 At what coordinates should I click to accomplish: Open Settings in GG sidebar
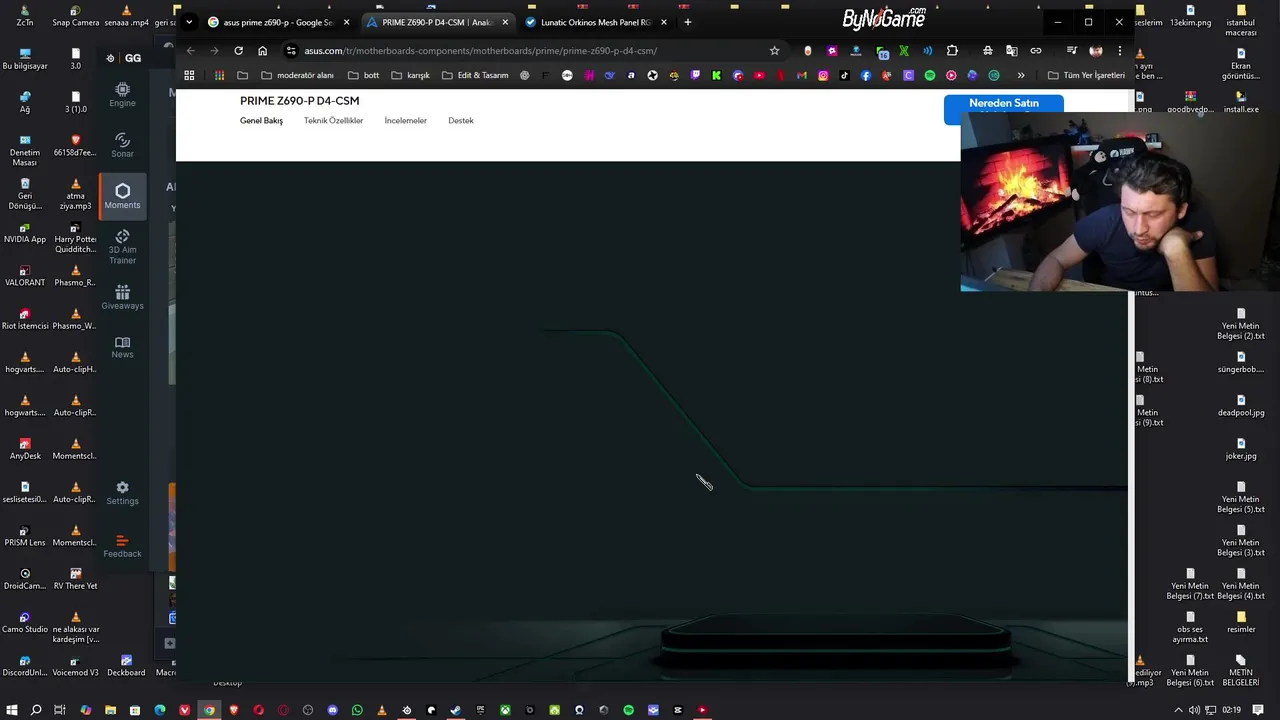122,493
